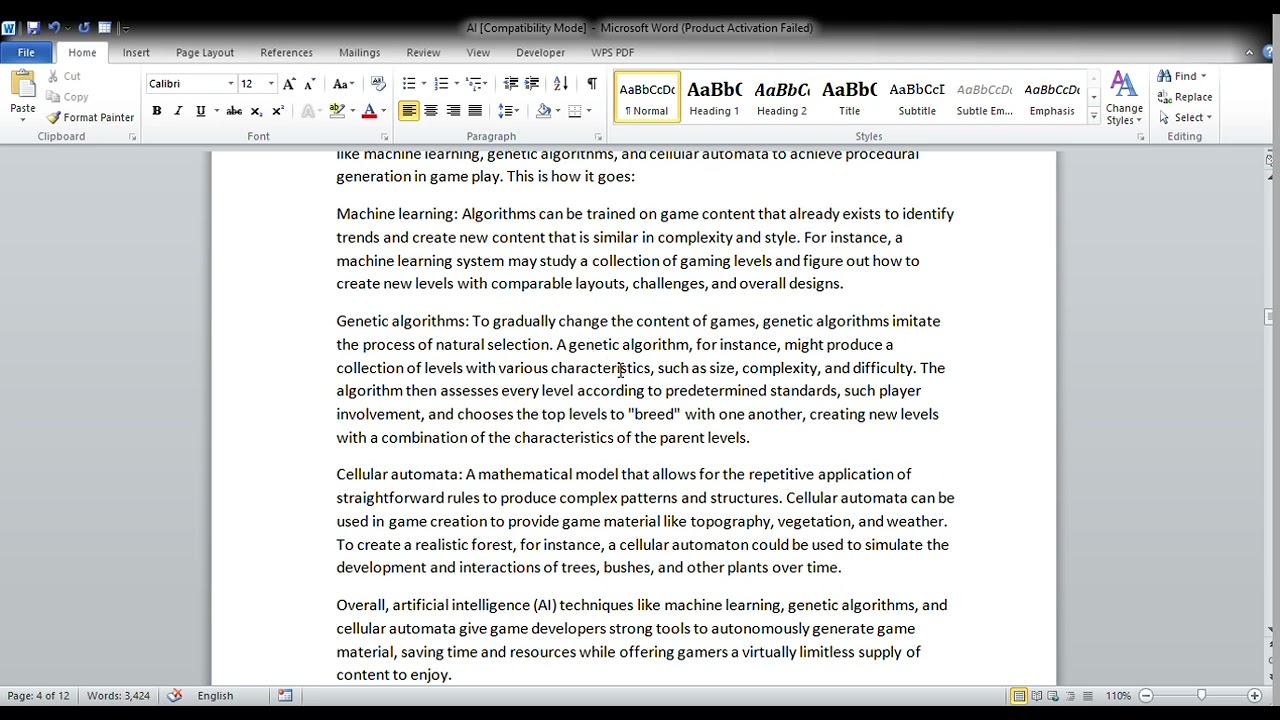Open the spelling and grammar check icon
This screenshot has height=720, width=1280.
pyautogui.click(x=175, y=696)
